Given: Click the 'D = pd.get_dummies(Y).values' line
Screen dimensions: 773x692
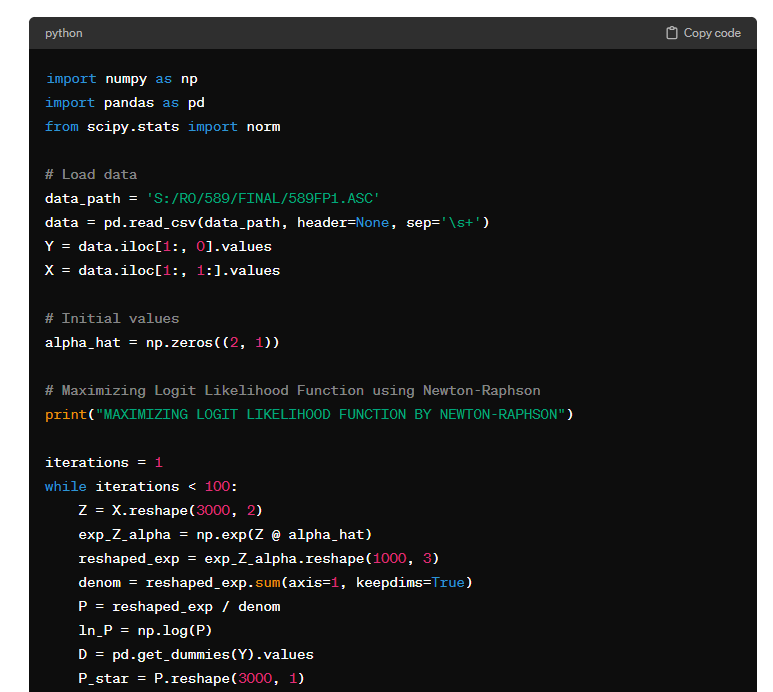Looking at the screenshot, I should (196, 655).
